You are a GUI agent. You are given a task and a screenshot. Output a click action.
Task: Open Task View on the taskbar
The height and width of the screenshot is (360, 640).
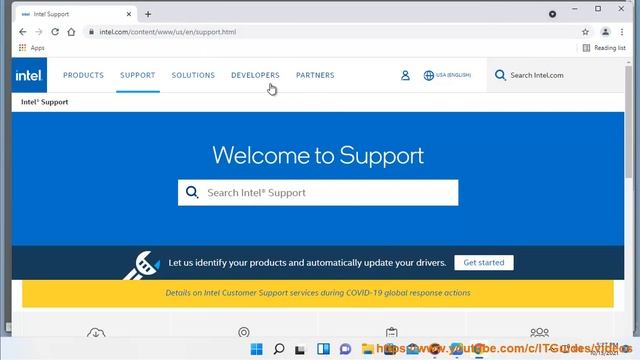(300, 349)
